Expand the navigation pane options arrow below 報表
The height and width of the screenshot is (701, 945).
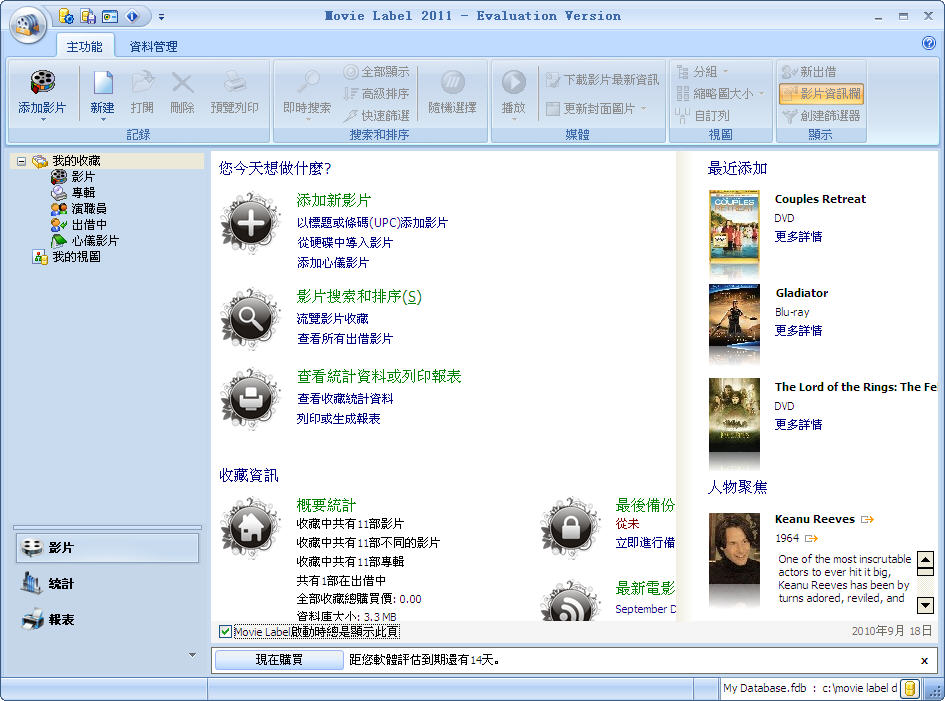tap(192, 655)
